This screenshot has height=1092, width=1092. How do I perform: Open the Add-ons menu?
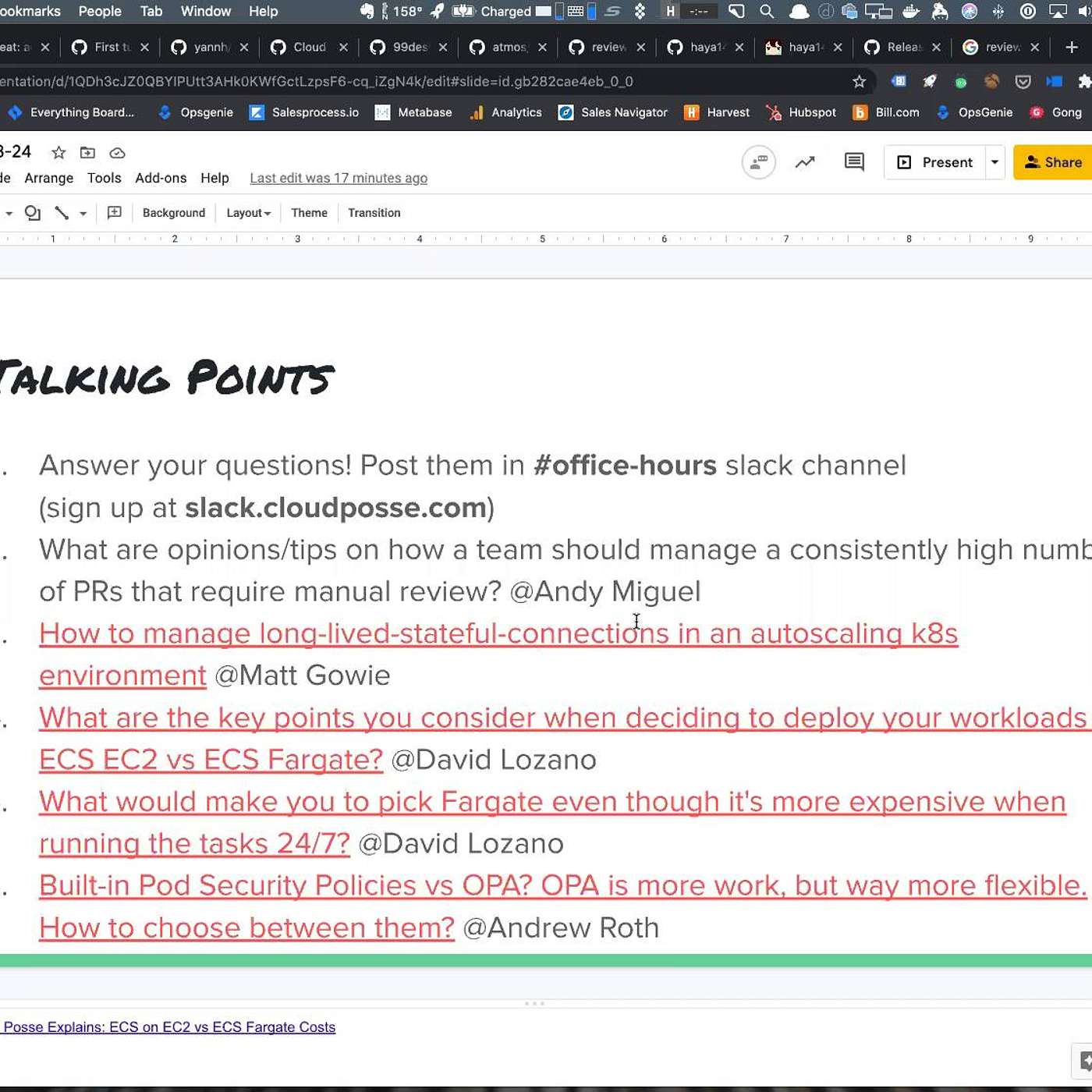tap(161, 178)
